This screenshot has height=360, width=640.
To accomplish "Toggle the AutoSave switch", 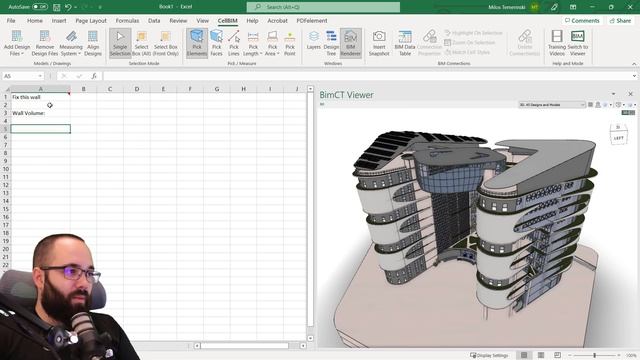I will (x=40, y=7).
